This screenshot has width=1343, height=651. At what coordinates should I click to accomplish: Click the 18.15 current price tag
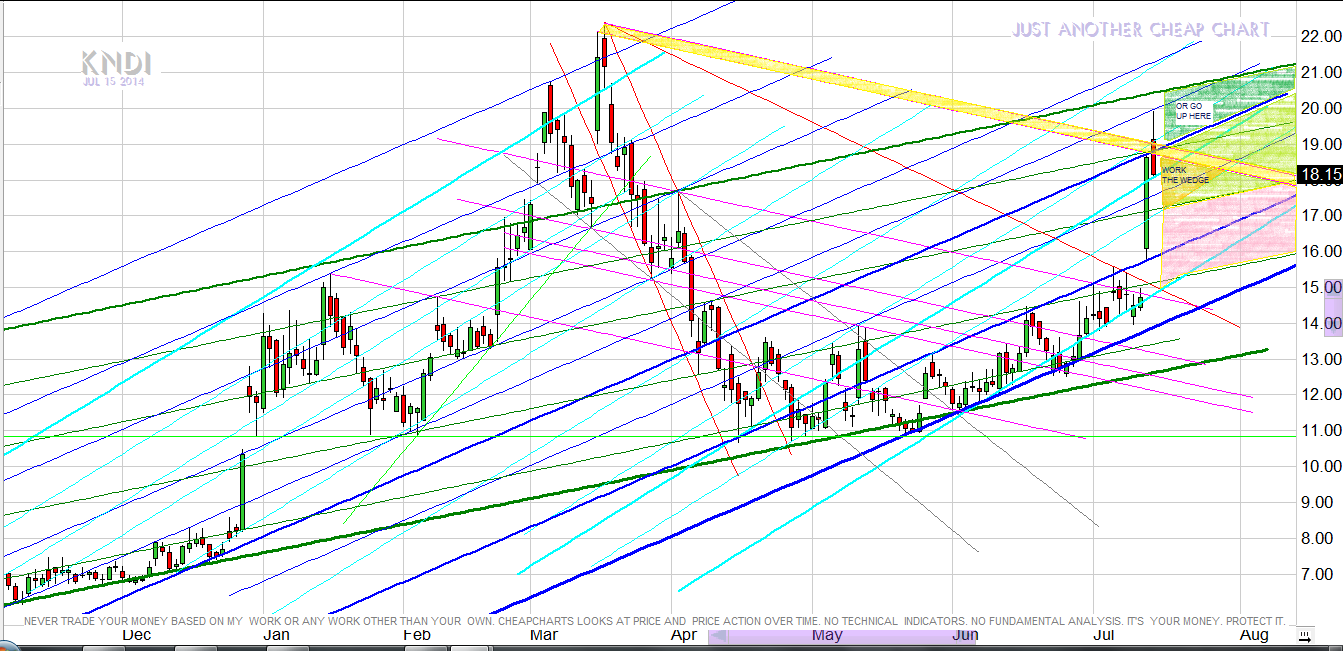(1318, 176)
